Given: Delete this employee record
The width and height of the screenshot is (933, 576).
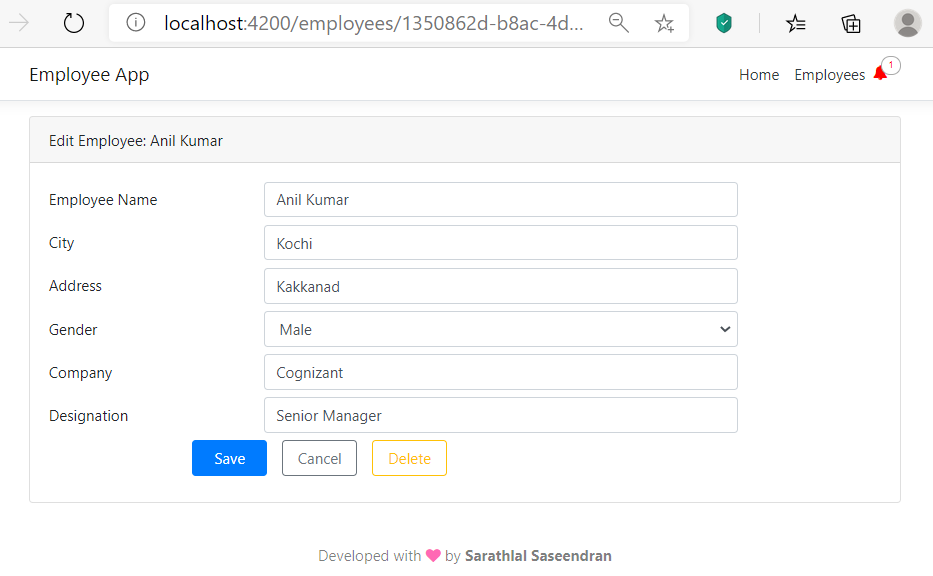Looking at the screenshot, I should tap(409, 458).
